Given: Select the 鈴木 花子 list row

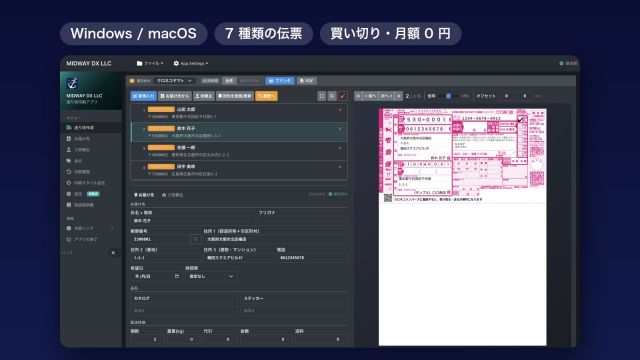Looking at the screenshot, I should click(x=239, y=132).
